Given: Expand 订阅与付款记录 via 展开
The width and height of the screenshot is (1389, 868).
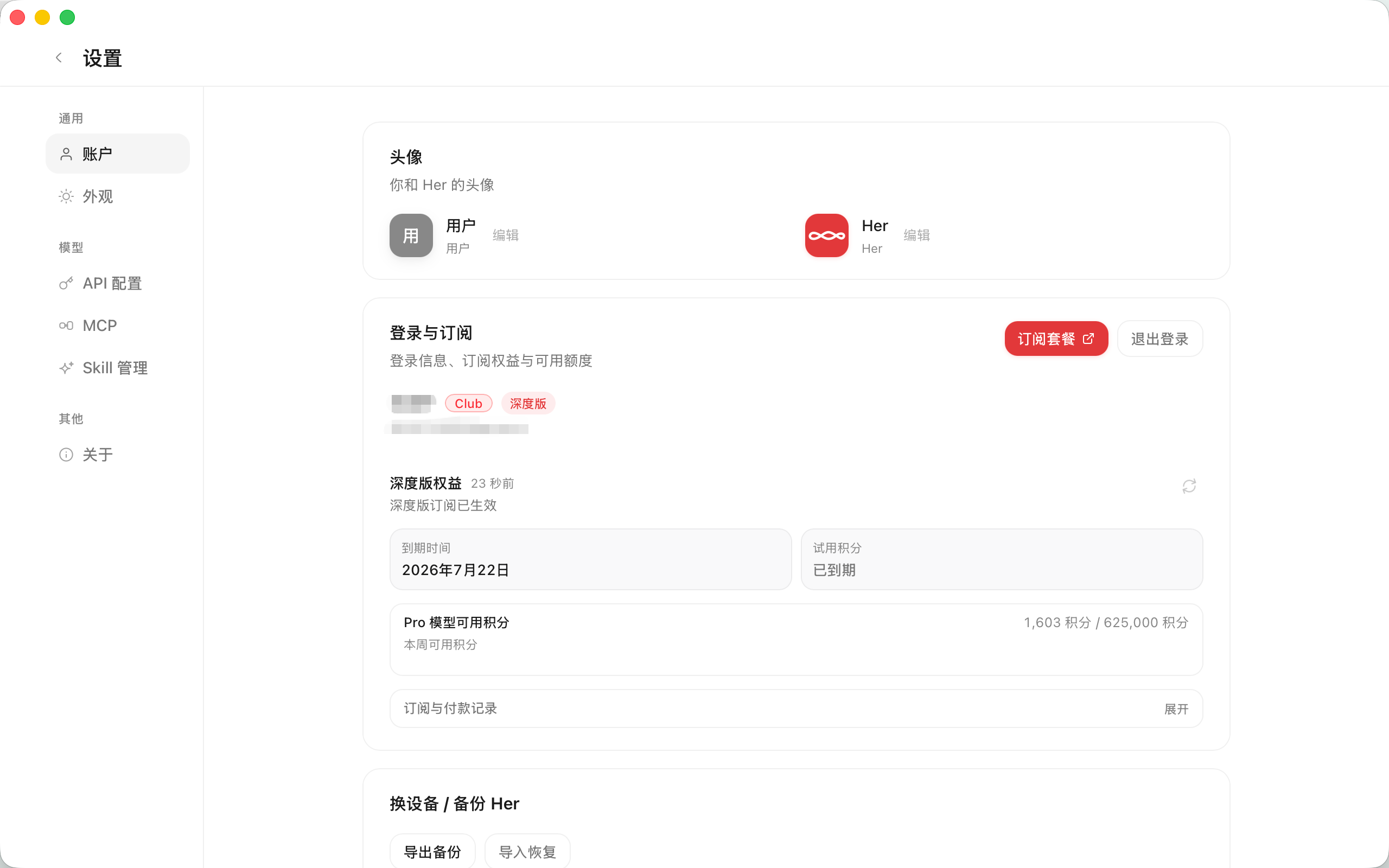Looking at the screenshot, I should (1176, 709).
